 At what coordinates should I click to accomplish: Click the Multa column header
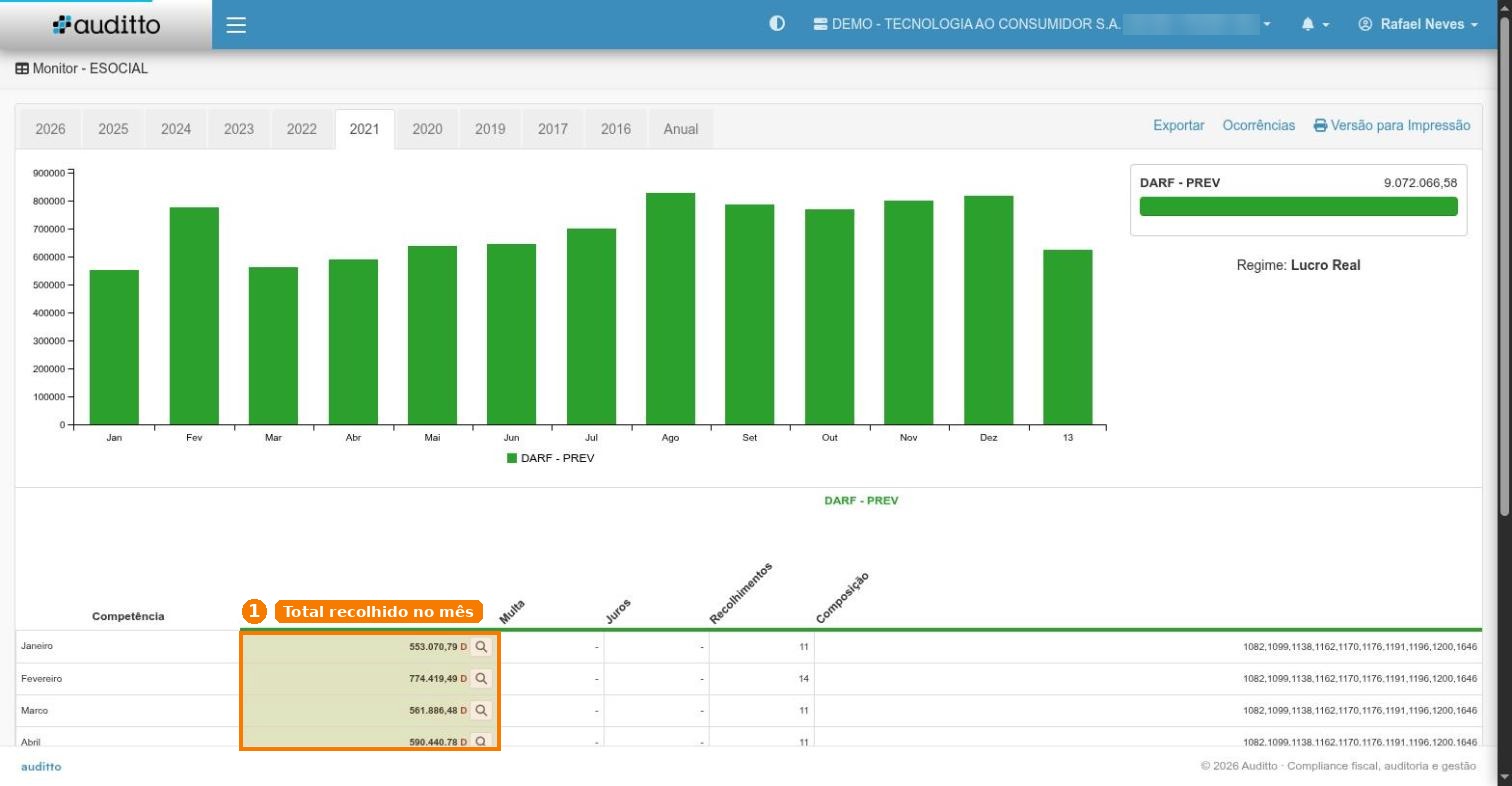coord(512,611)
